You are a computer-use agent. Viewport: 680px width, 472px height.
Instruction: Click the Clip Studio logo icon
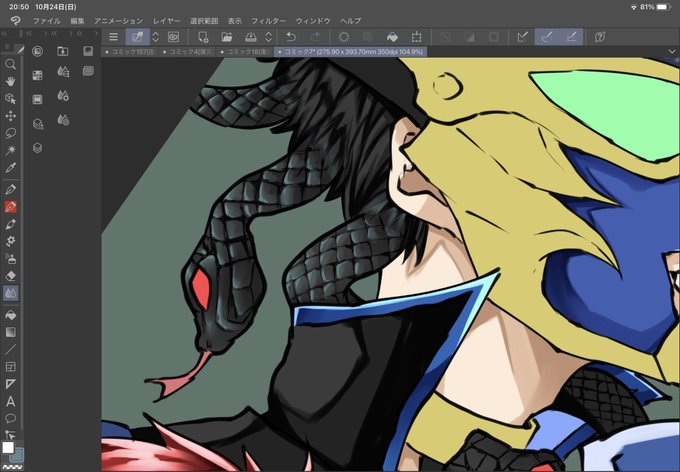pyautogui.click(x=15, y=20)
